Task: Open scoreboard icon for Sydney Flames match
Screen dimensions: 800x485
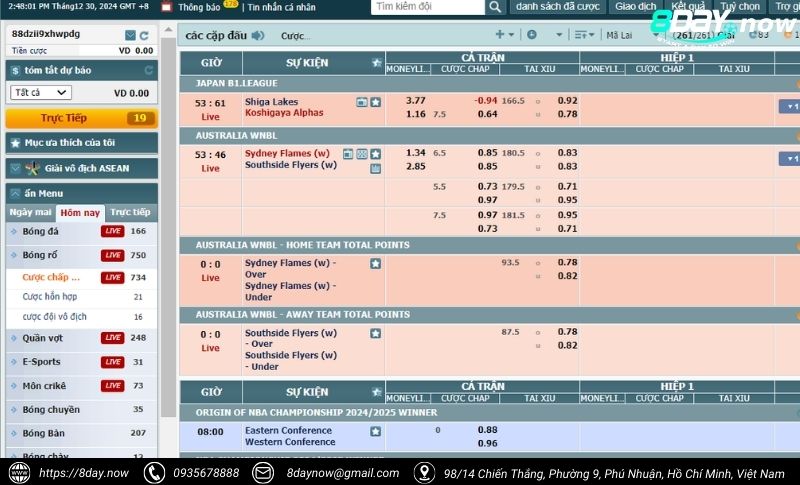Action: point(361,154)
